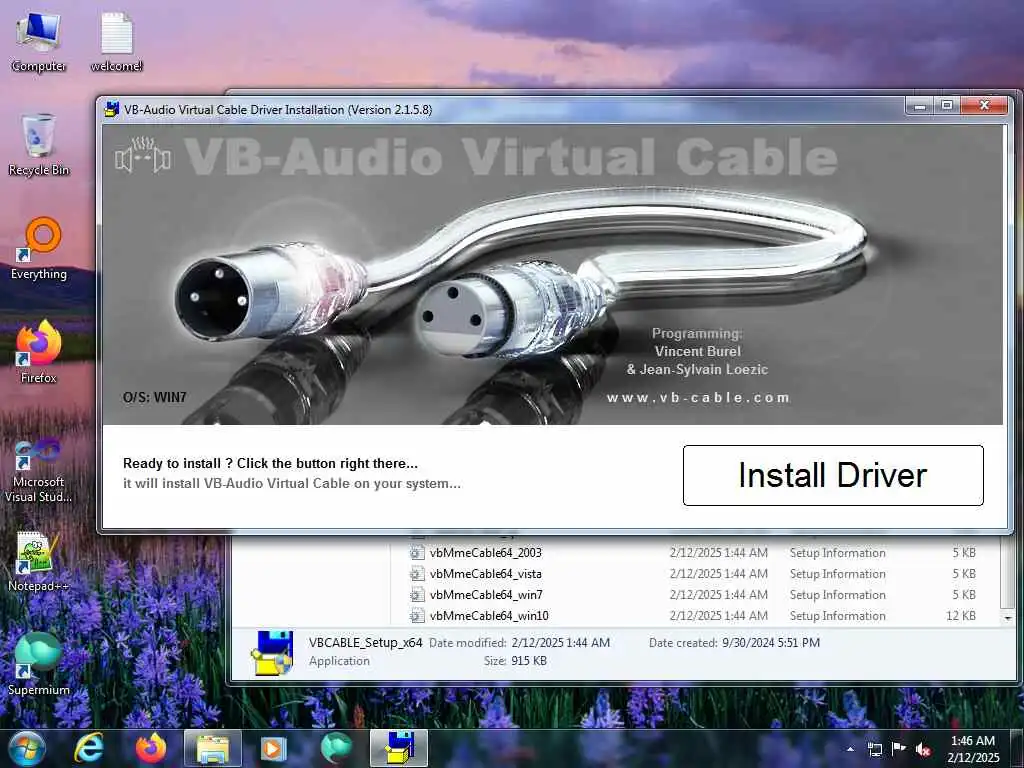This screenshot has height=768, width=1024.
Task: Select the Firefox desktop shortcut
Action: (39, 352)
